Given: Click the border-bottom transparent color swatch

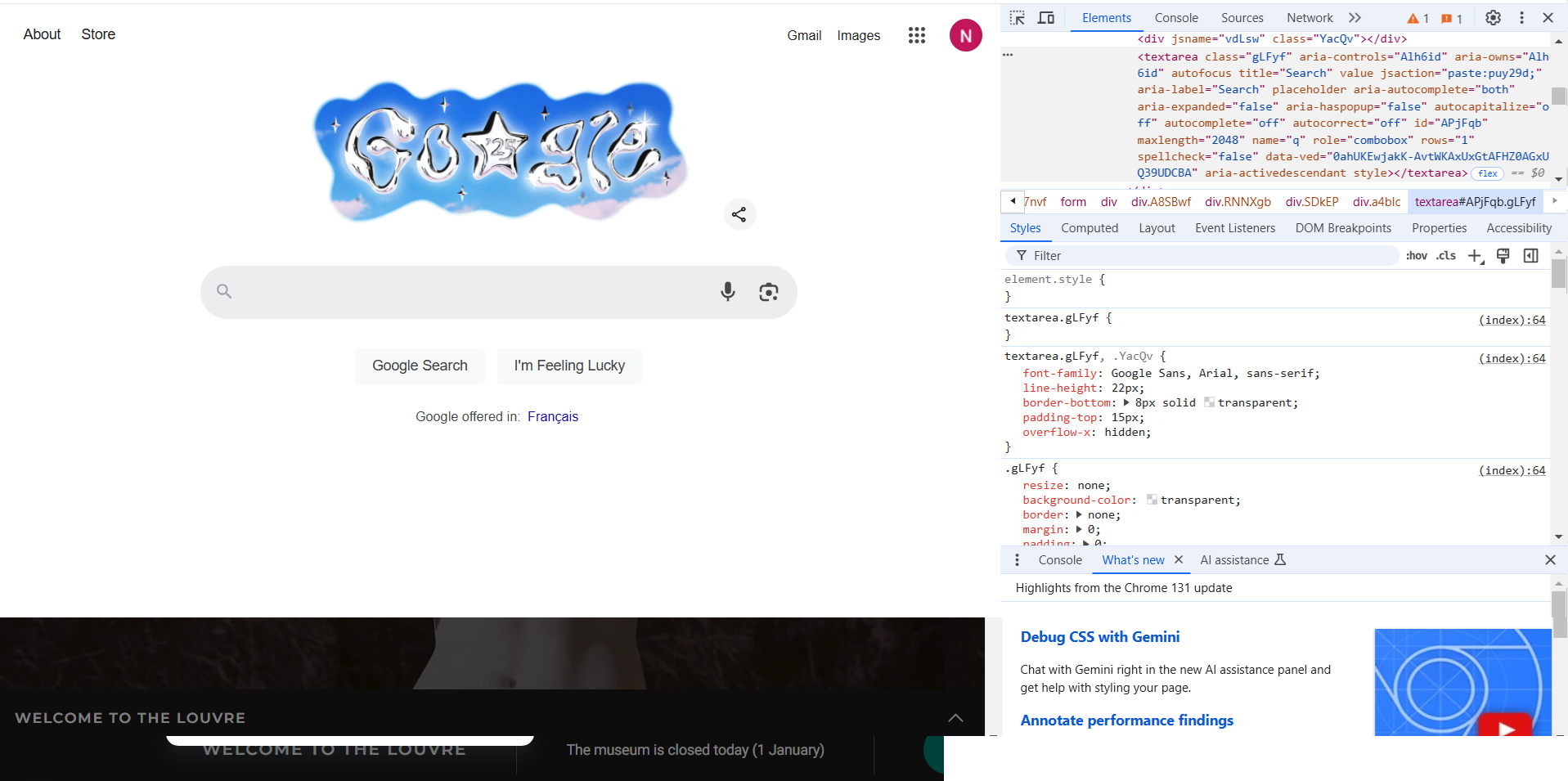Looking at the screenshot, I should tap(1209, 402).
